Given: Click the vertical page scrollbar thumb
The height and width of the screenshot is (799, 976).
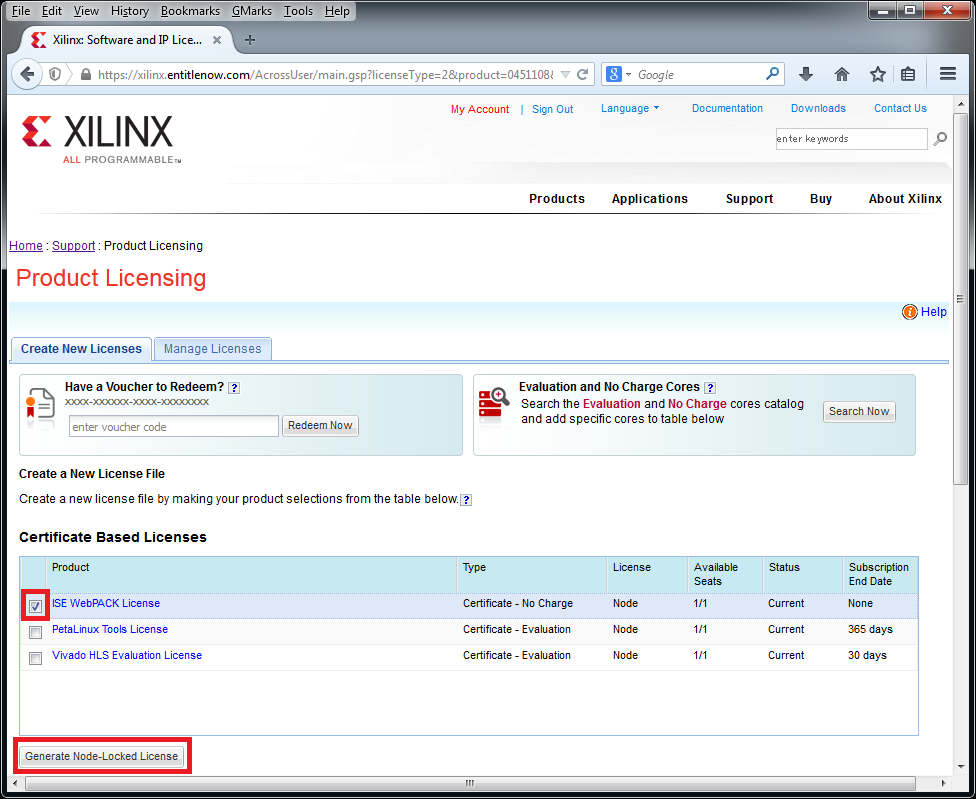Looking at the screenshot, I should click(x=960, y=297).
